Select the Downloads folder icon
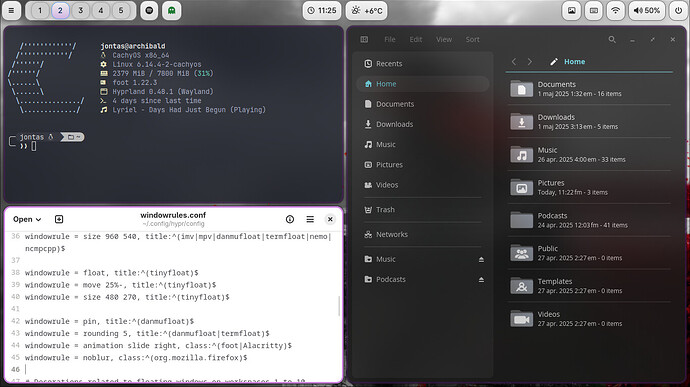This screenshot has width=690, height=387. [x=521, y=122]
